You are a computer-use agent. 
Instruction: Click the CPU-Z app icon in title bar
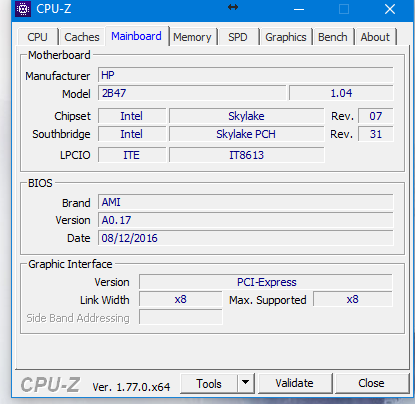[23, 9]
